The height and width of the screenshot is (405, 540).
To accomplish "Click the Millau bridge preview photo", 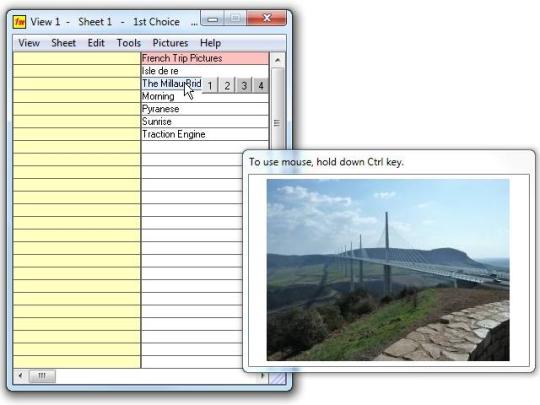I will 388,270.
